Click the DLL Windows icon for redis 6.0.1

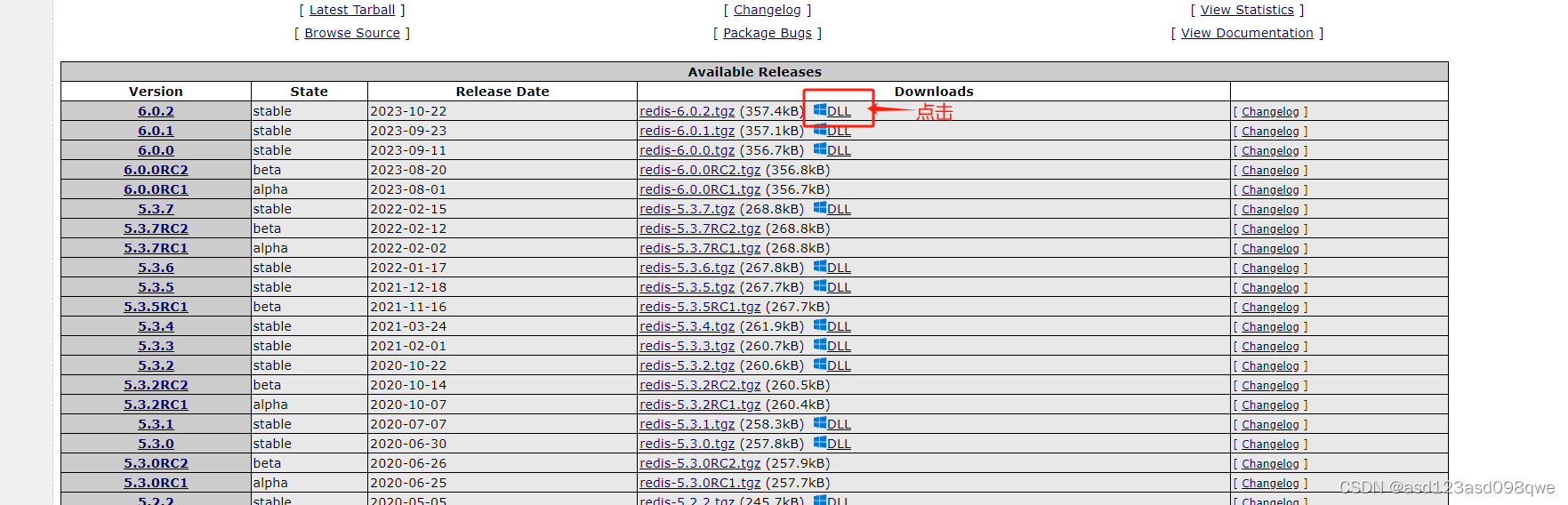coord(819,130)
